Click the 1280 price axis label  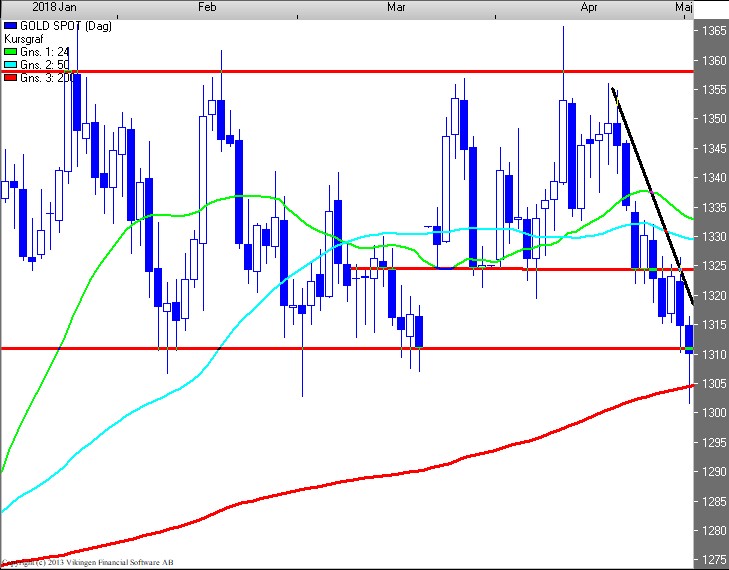[x=714, y=530]
